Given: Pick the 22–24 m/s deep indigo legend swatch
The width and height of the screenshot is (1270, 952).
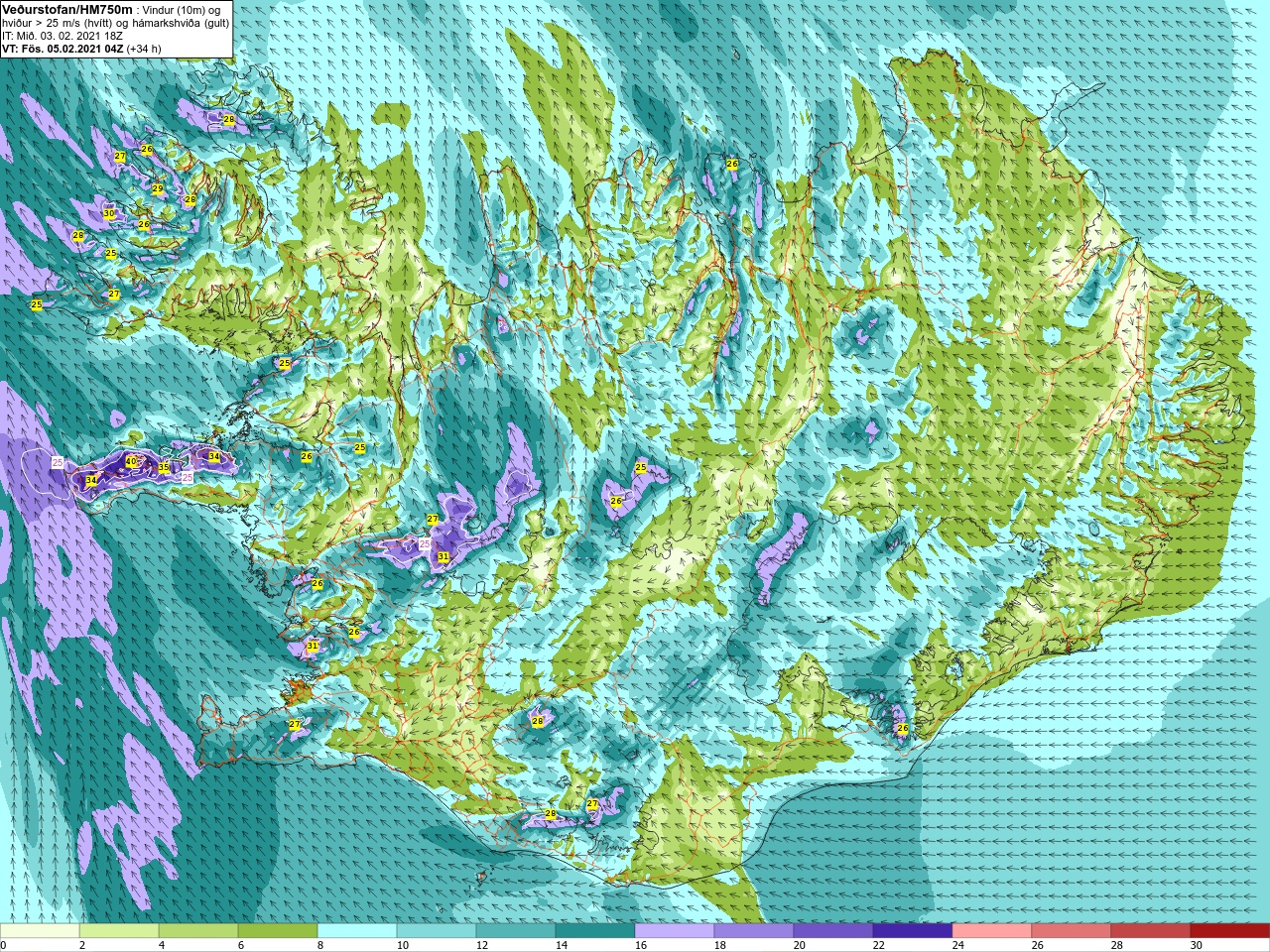Looking at the screenshot, I should click(x=913, y=930).
